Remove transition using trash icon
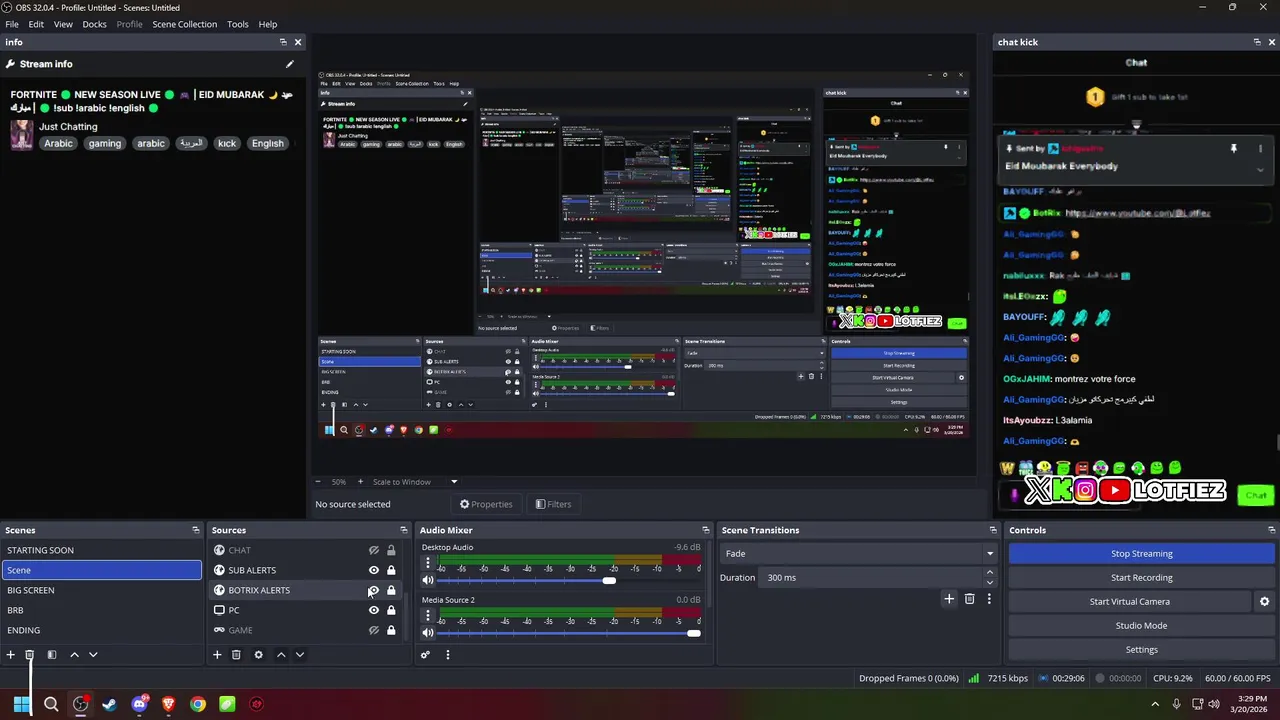 [969, 599]
